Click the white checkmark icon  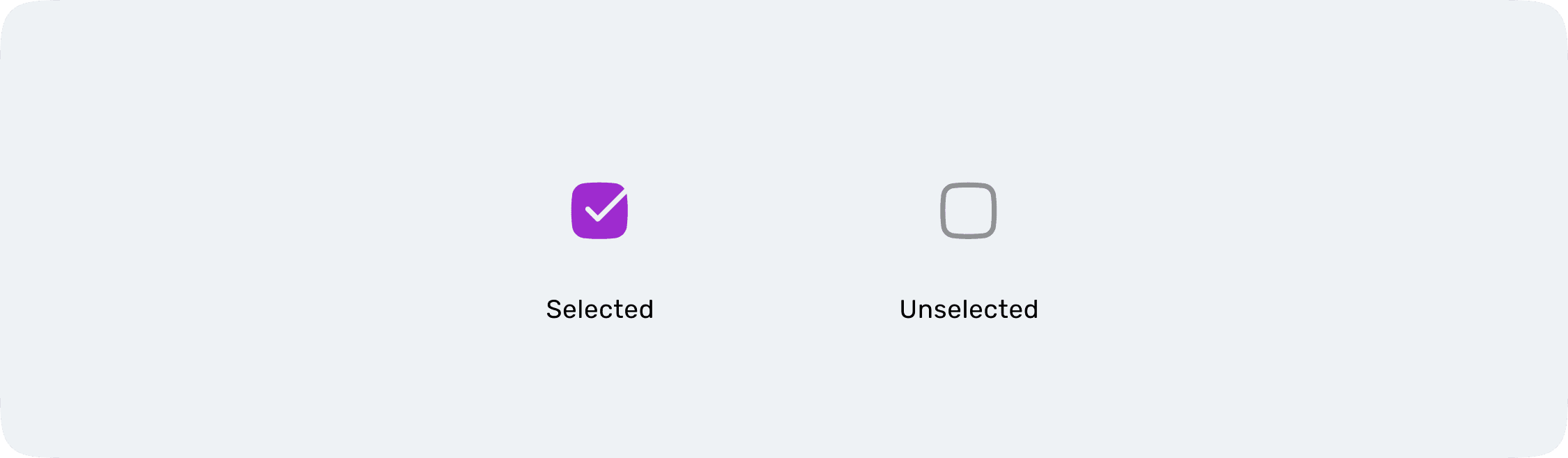coord(605,206)
